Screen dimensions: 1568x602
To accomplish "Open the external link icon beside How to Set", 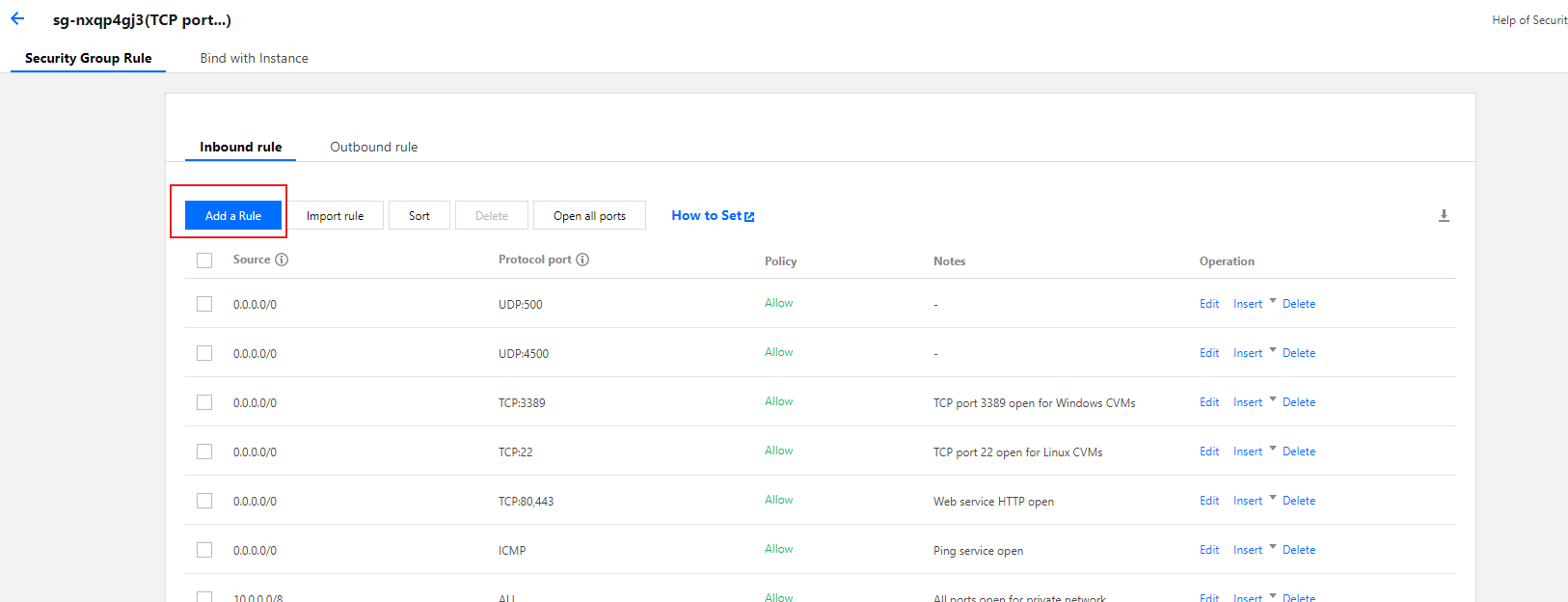I will click(x=749, y=217).
